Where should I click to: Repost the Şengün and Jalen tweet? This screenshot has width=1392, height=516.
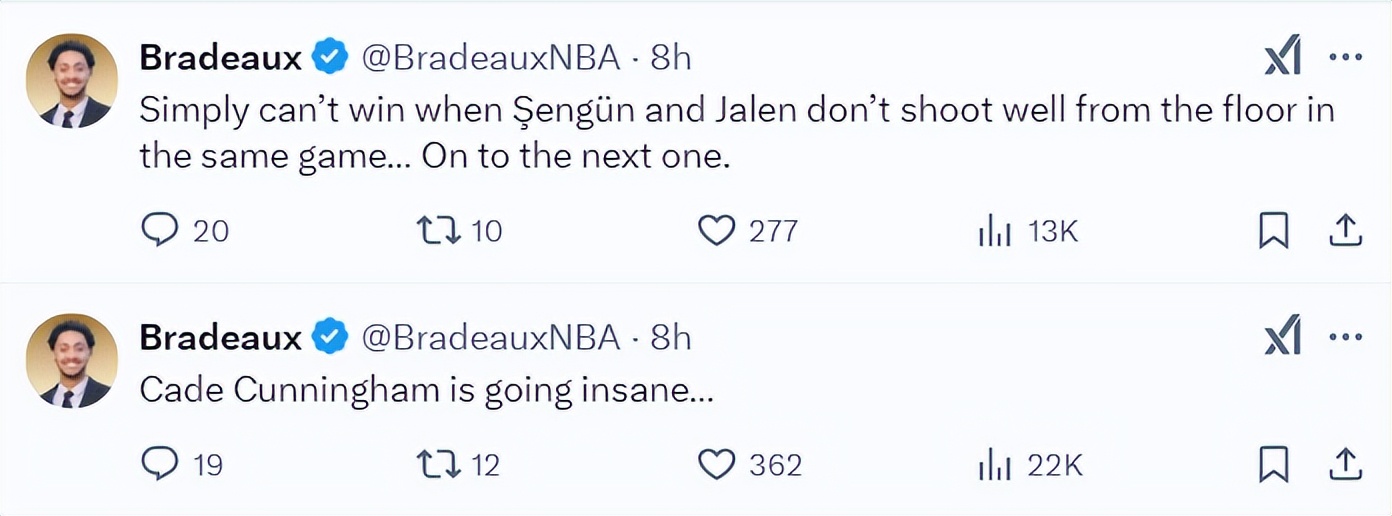436,231
